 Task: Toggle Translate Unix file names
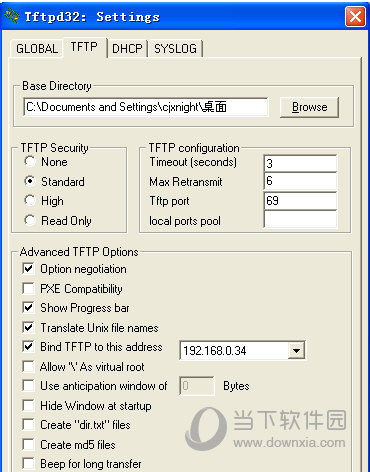[28, 327]
